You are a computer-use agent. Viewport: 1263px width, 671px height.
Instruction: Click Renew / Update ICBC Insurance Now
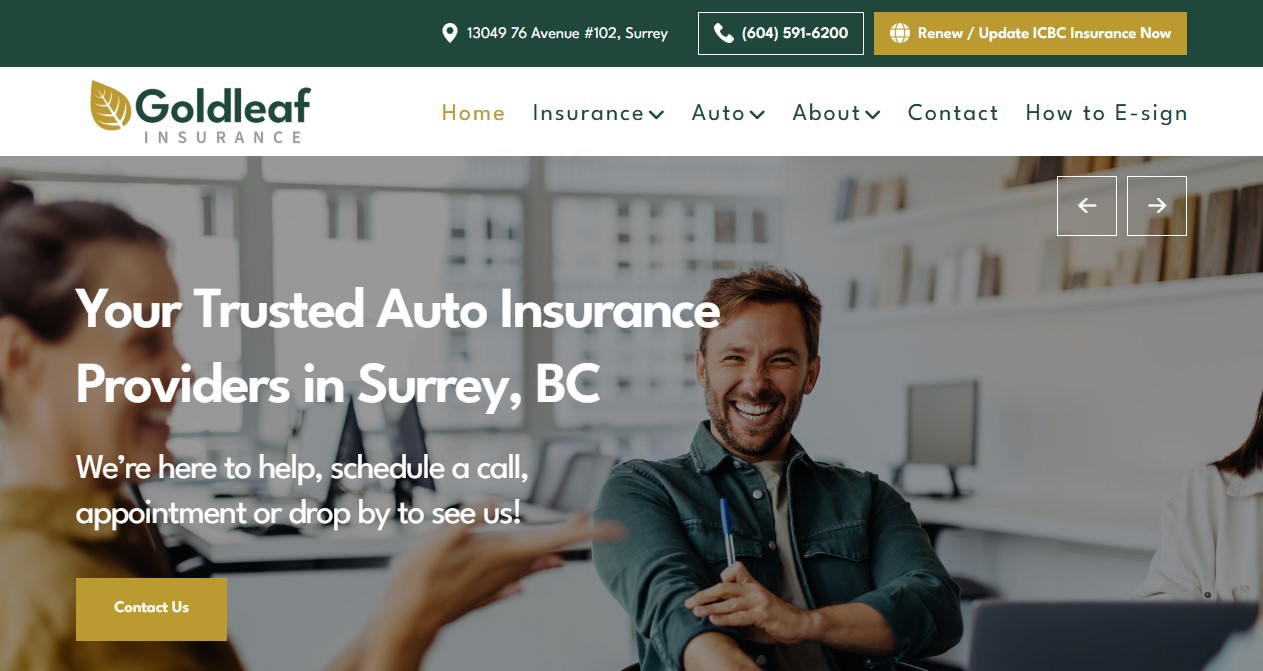1030,33
